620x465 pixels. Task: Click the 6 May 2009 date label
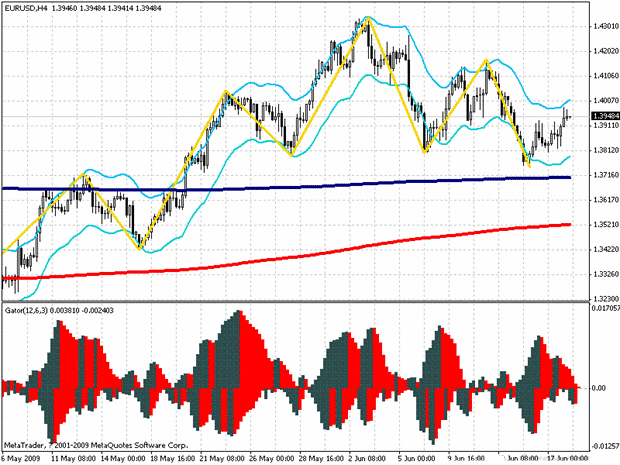[21, 459]
